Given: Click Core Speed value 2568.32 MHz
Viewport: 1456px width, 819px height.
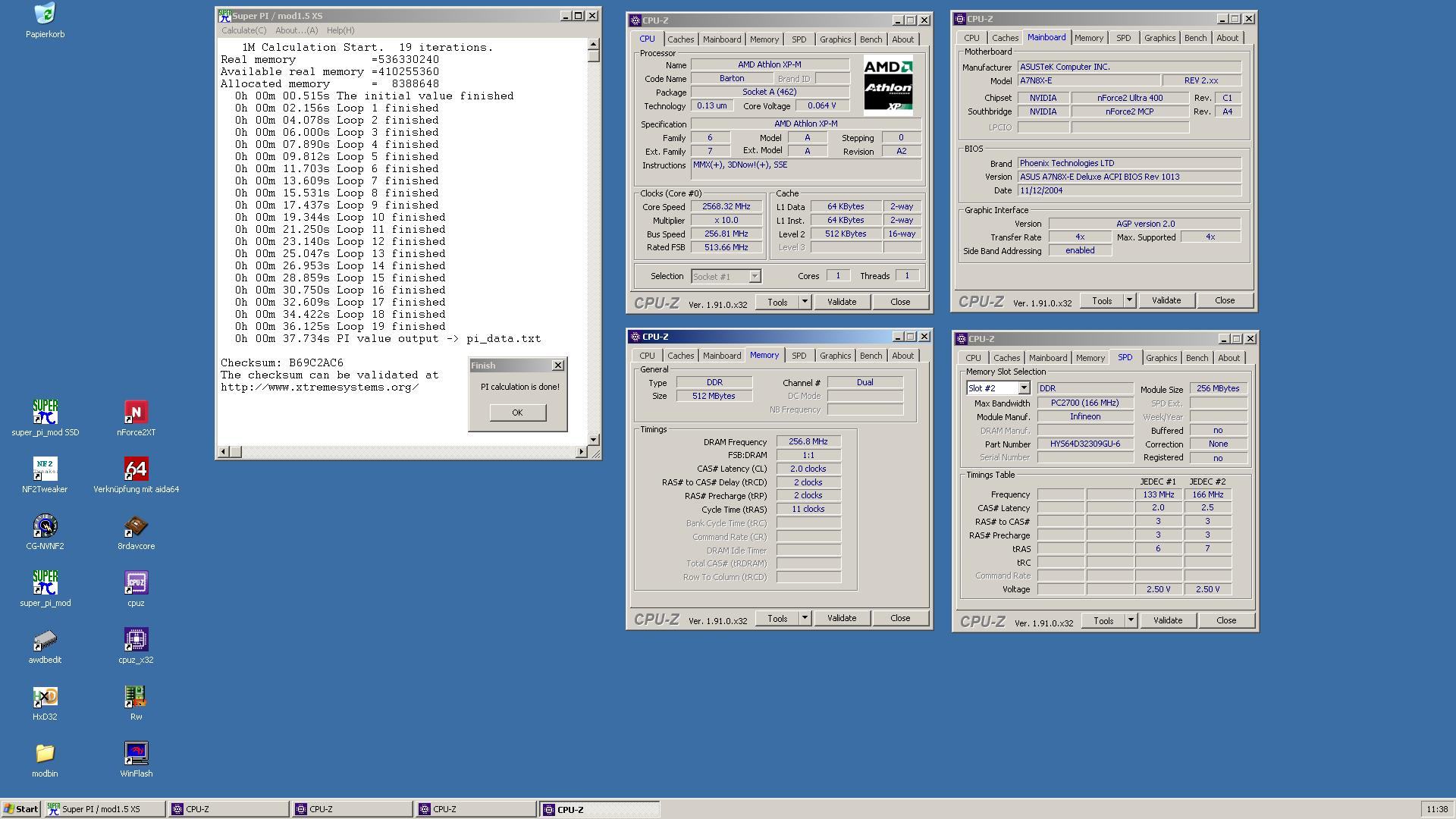Looking at the screenshot, I should (x=726, y=206).
